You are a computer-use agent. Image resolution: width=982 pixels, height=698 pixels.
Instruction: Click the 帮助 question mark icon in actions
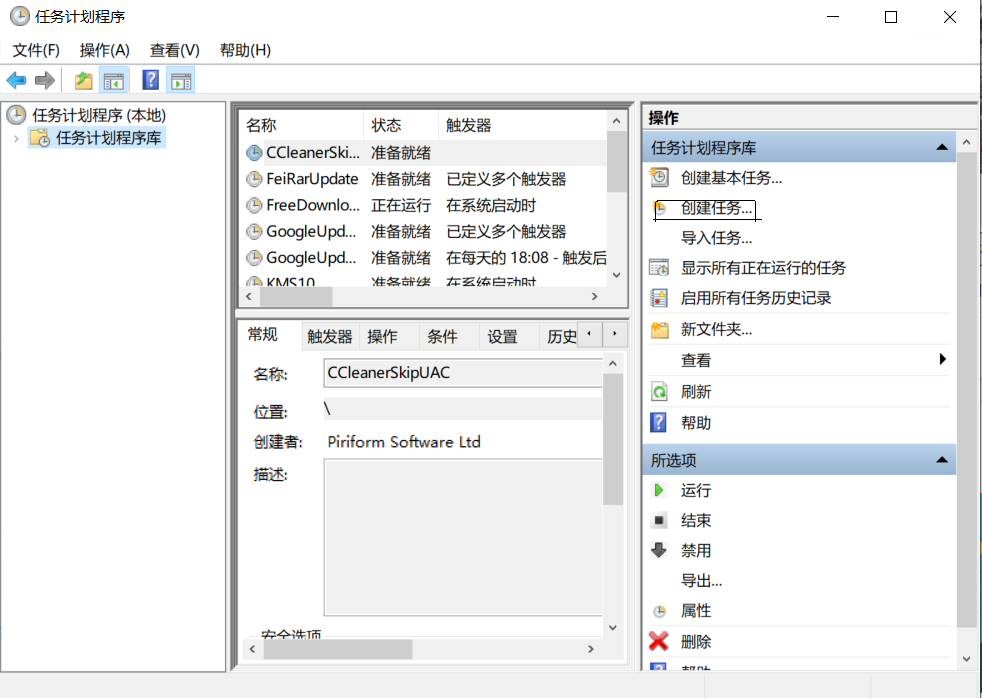click(659, 423)
